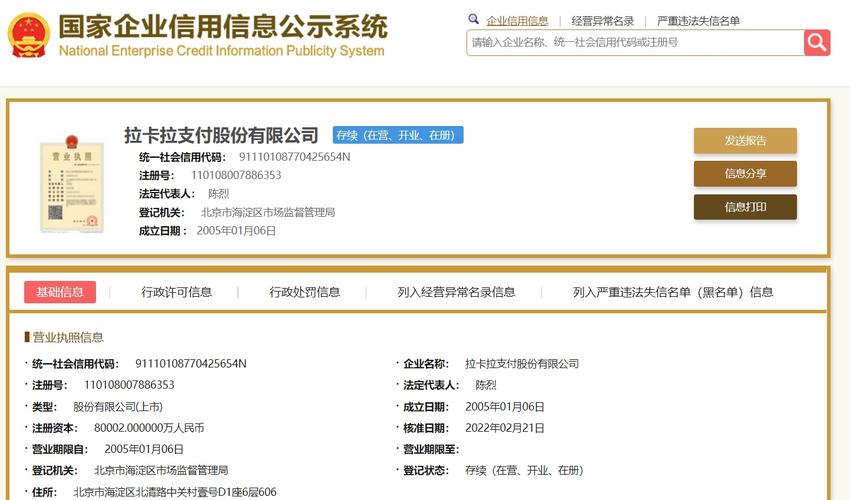Switch to the 列入经营异常名录信息 tab

click(456, 292)
